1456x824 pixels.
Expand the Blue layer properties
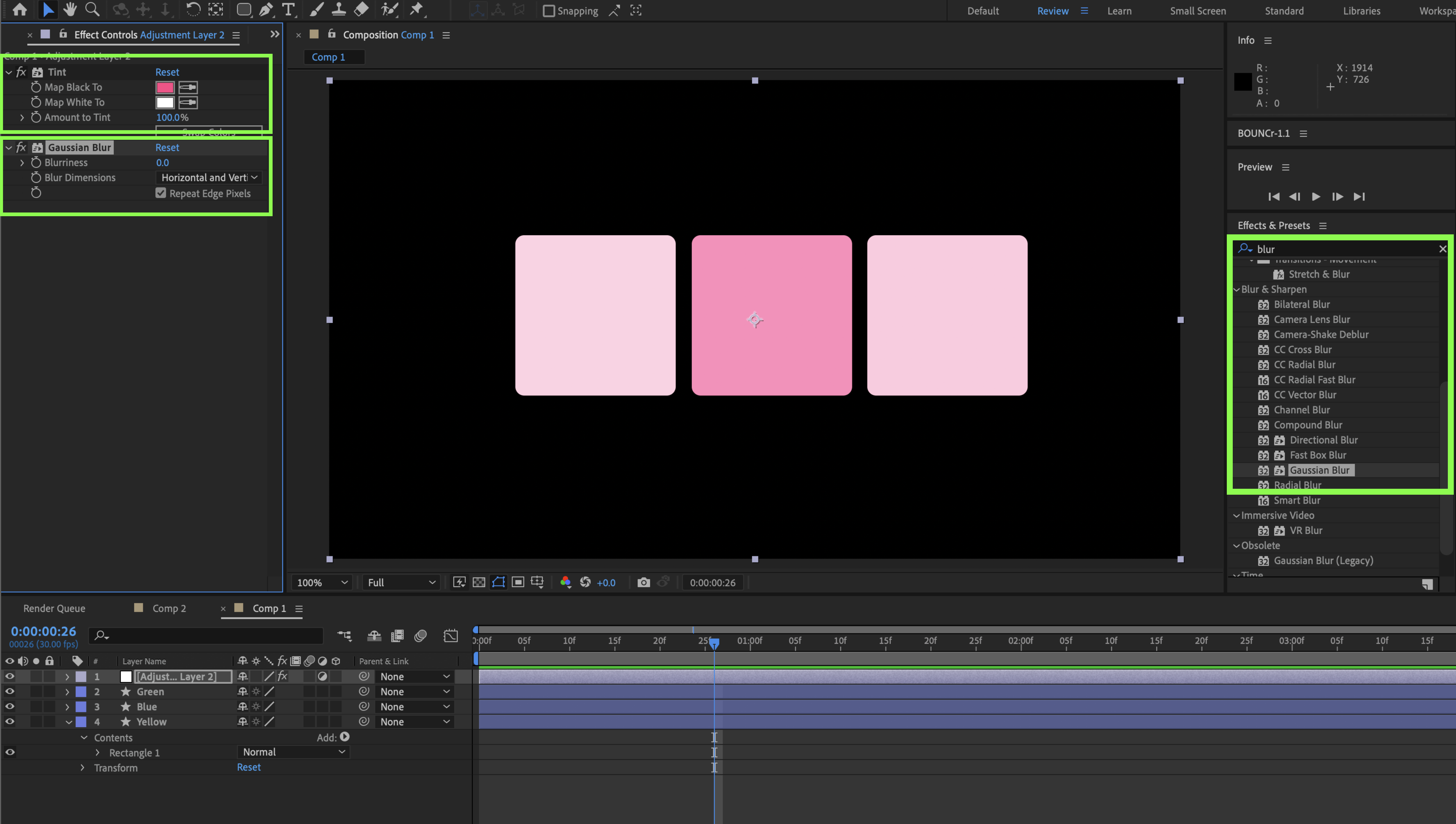pos(67,707)
